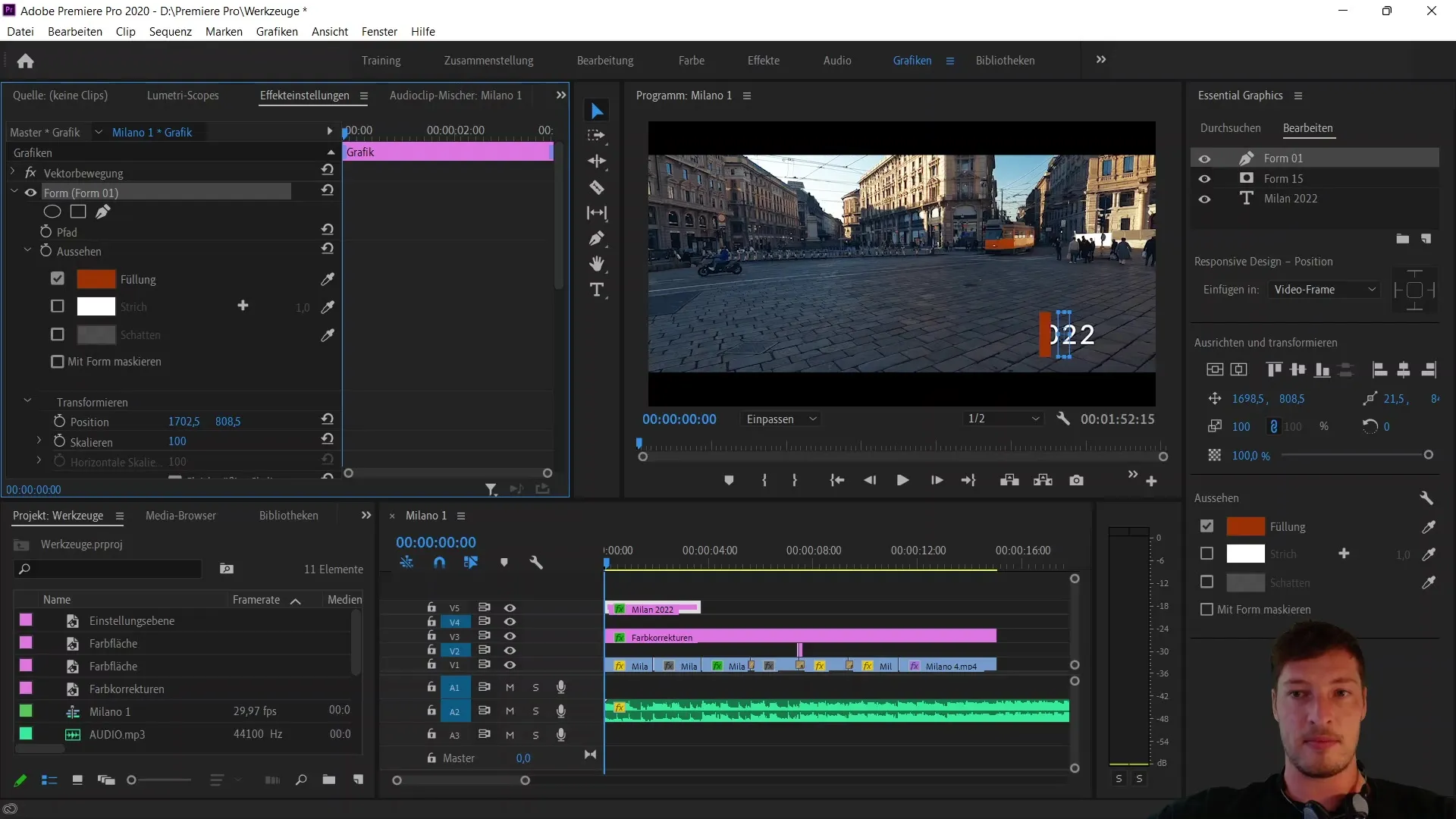Select the Ripple Edit tool
Viewport: 1456px width, 819px height.
coord(597,162)
